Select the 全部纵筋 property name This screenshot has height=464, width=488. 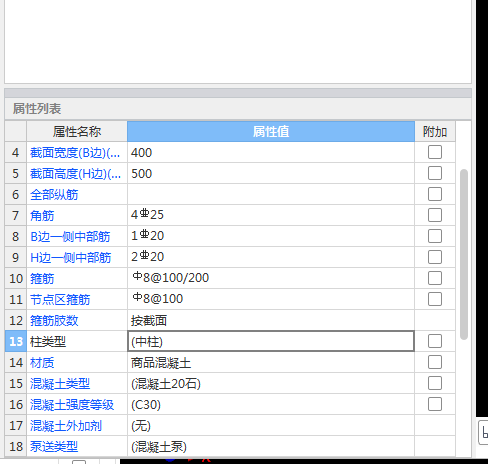pyautogui.click(x=77, y=194)
